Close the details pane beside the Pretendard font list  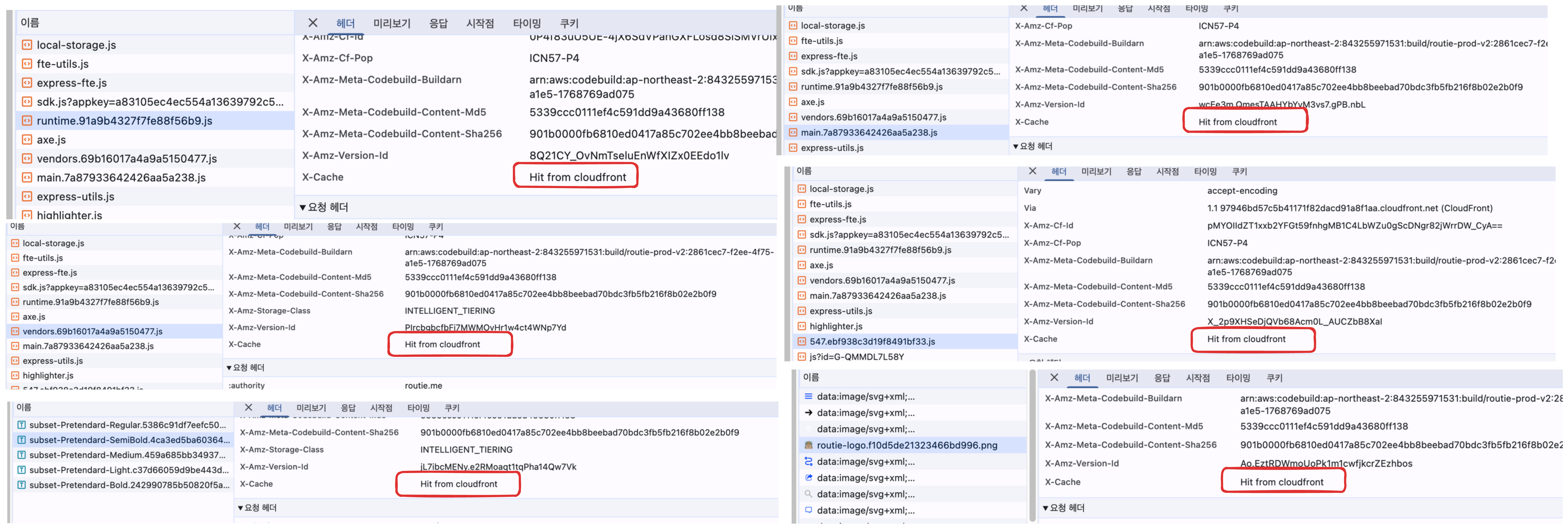point(248,408)
